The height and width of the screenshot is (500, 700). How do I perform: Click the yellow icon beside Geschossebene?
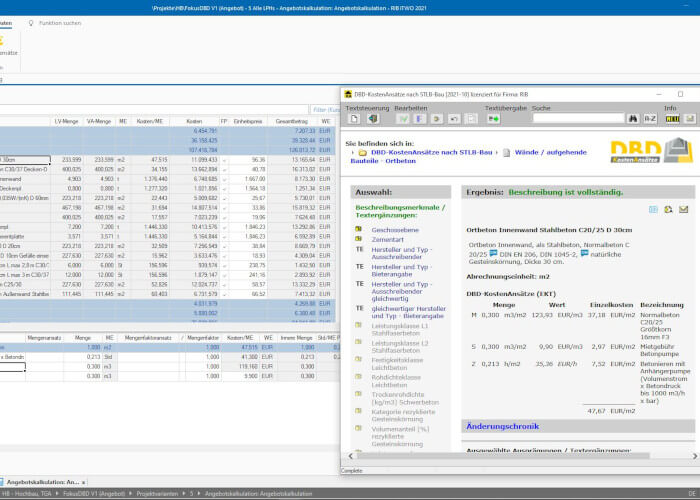tap(358, 229)
